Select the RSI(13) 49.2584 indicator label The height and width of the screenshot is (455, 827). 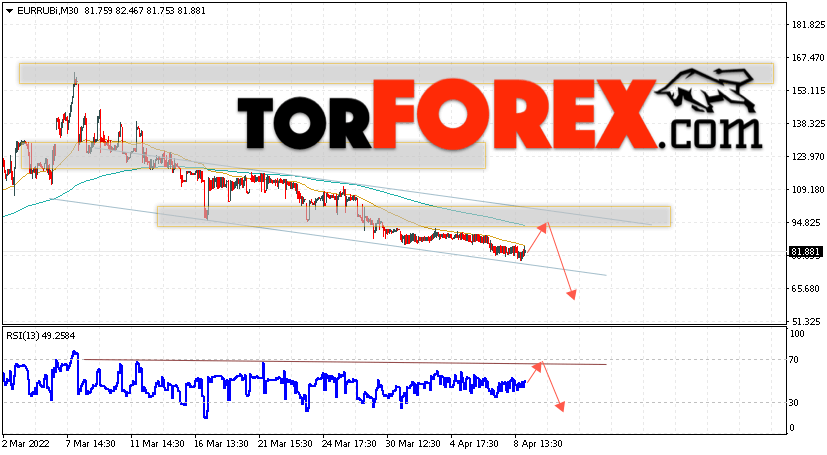[x=41, y=335]
